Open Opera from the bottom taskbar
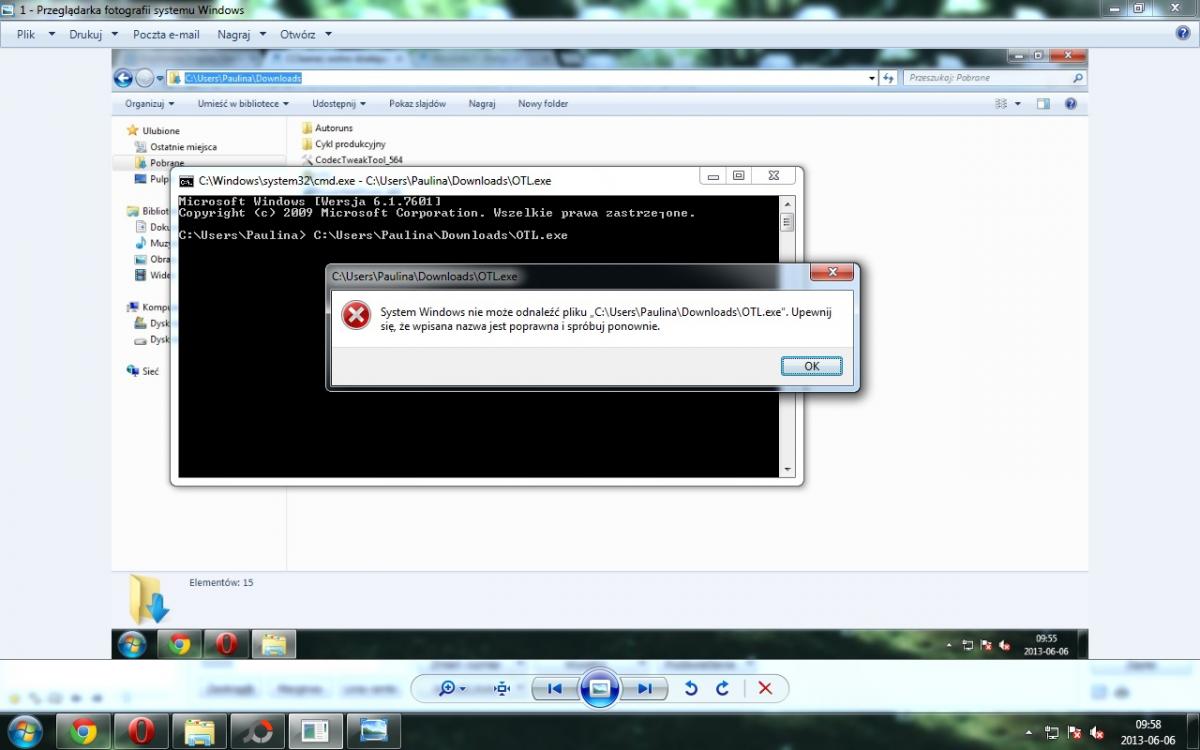Screen dimensions: 1200x750 (x=142, y=732)
